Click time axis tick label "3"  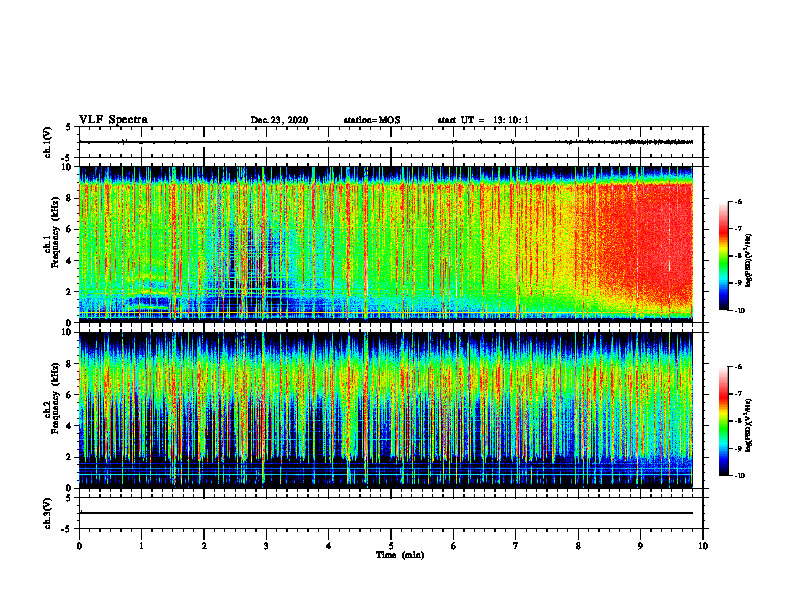coord(266,546)
